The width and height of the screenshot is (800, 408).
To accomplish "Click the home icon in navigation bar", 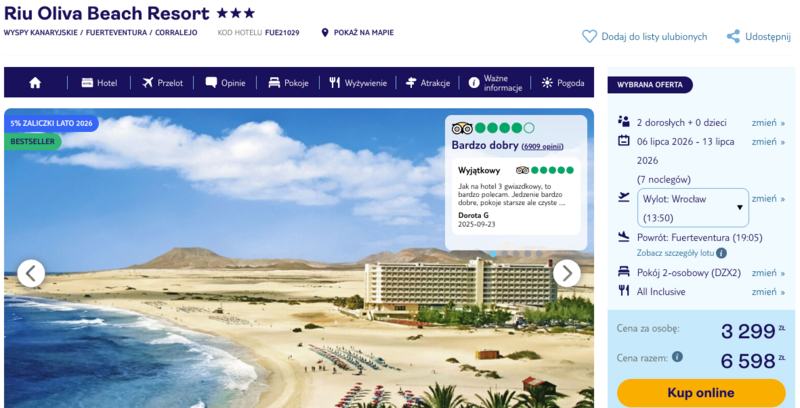I will tap(35, 83).
